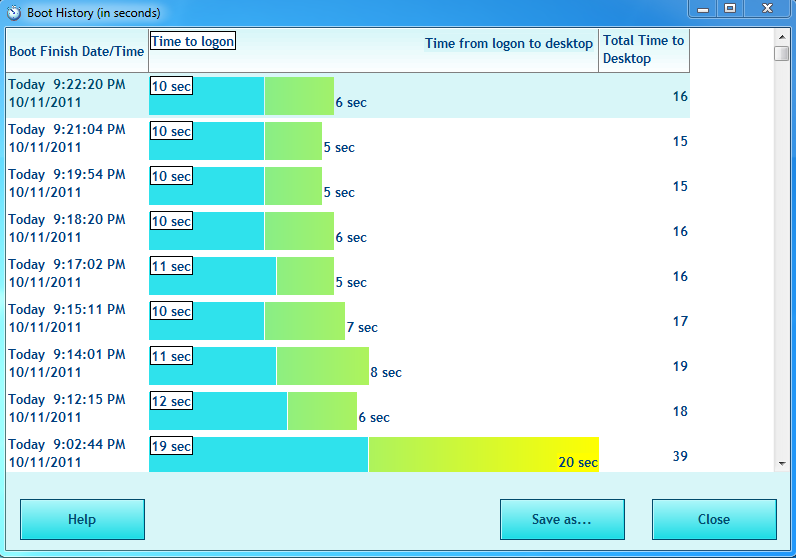Select the 9:19:54 PM boot entry
Image resolution: width=796 pixels, height=558 pixels.
point(348,185)
